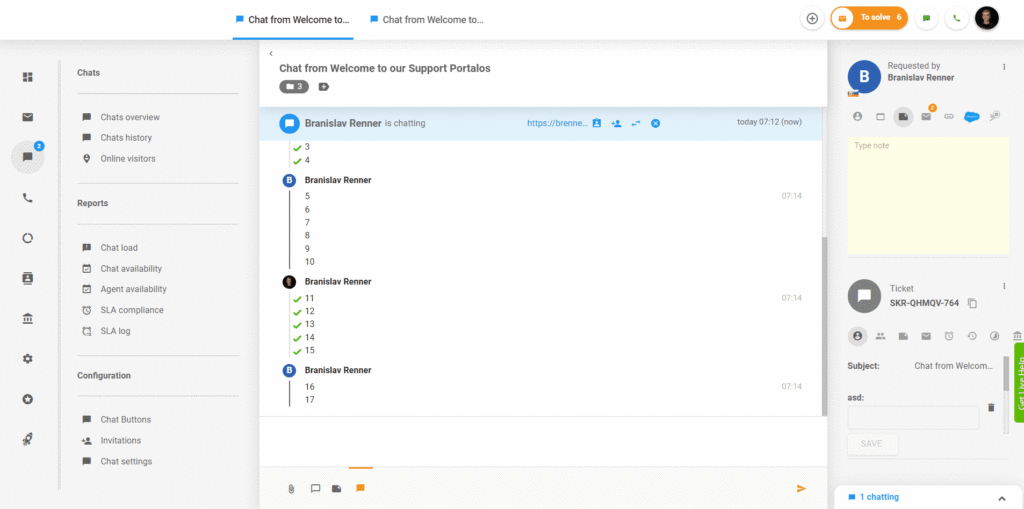This screenshot has height=509, width=1024.
Task: Open the visitor's https://brenne... link
Action: (x=555, y=123)
